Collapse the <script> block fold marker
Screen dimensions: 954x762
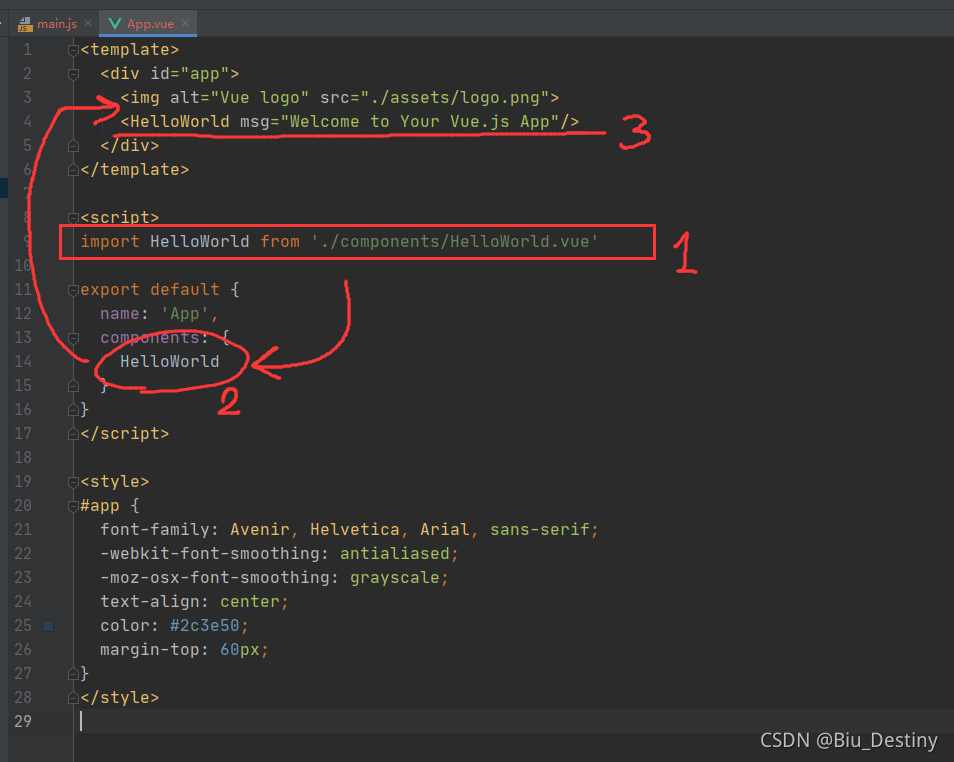[x=74, y=218]
